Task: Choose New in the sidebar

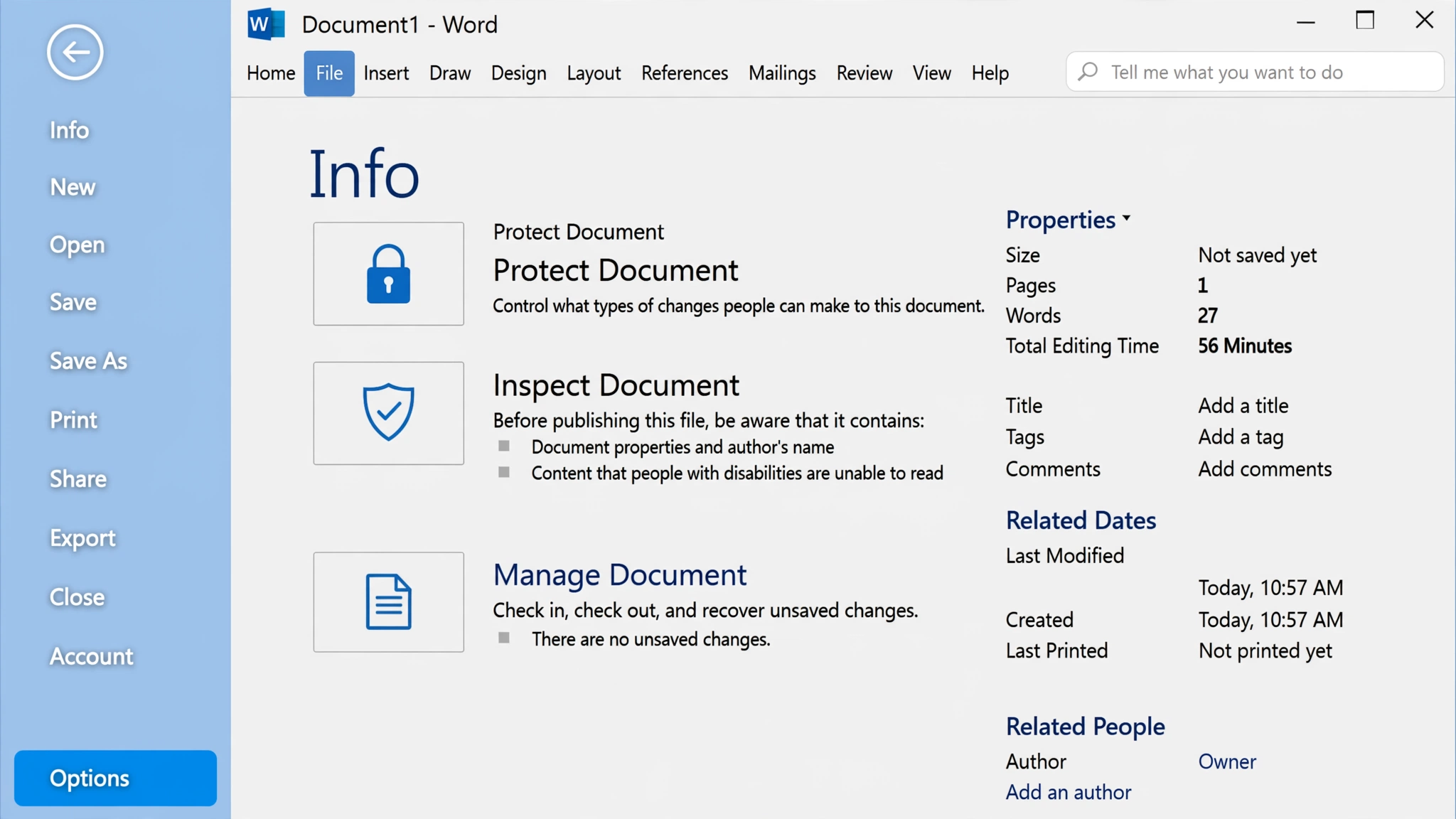Action: pos(73,187)
